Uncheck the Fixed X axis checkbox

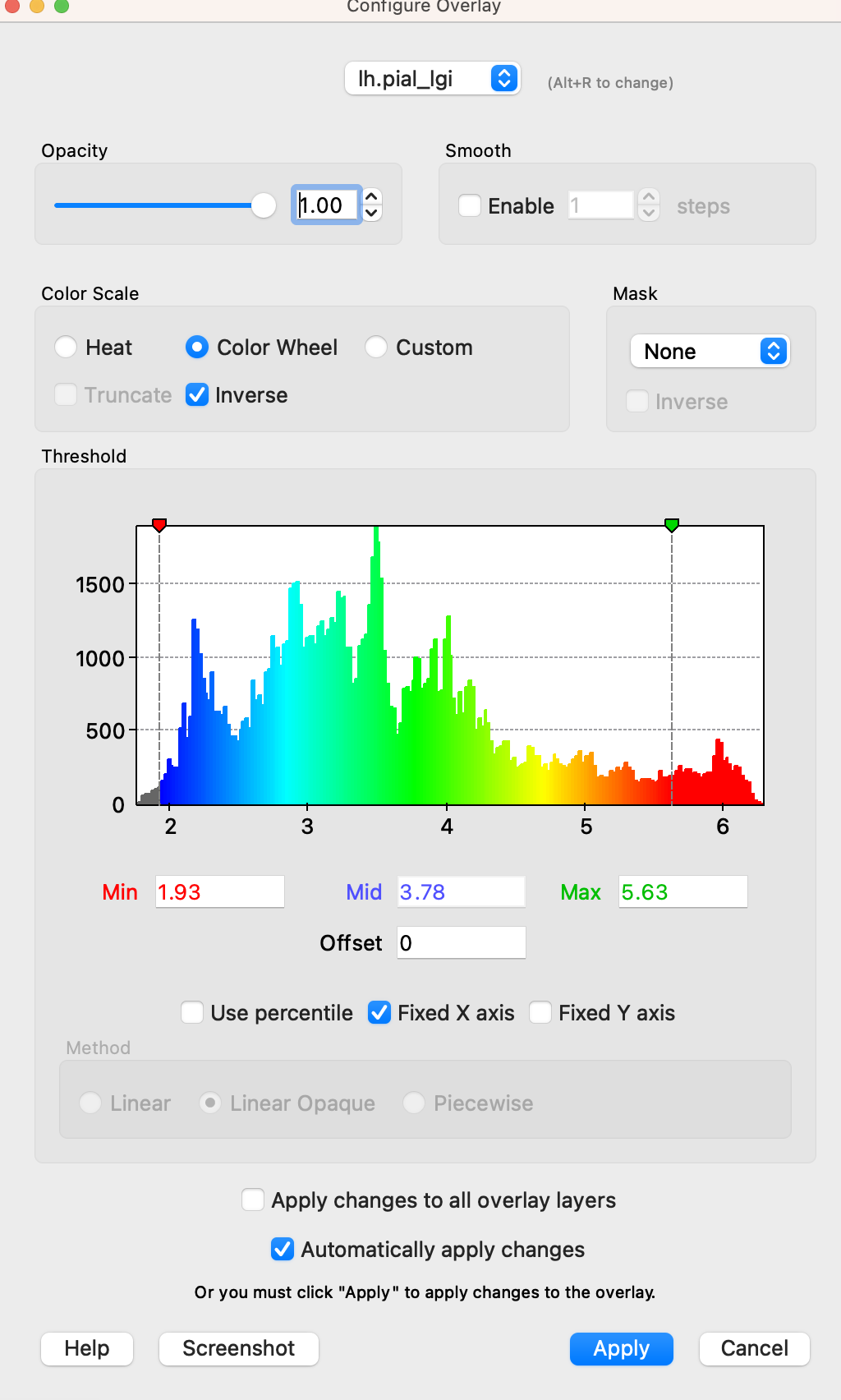point(379,1012)
